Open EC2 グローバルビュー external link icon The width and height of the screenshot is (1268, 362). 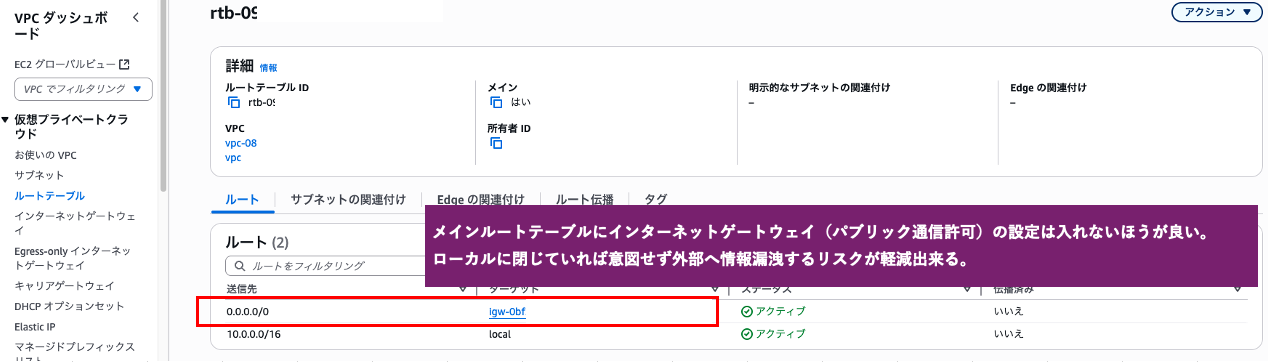point(125,64)
